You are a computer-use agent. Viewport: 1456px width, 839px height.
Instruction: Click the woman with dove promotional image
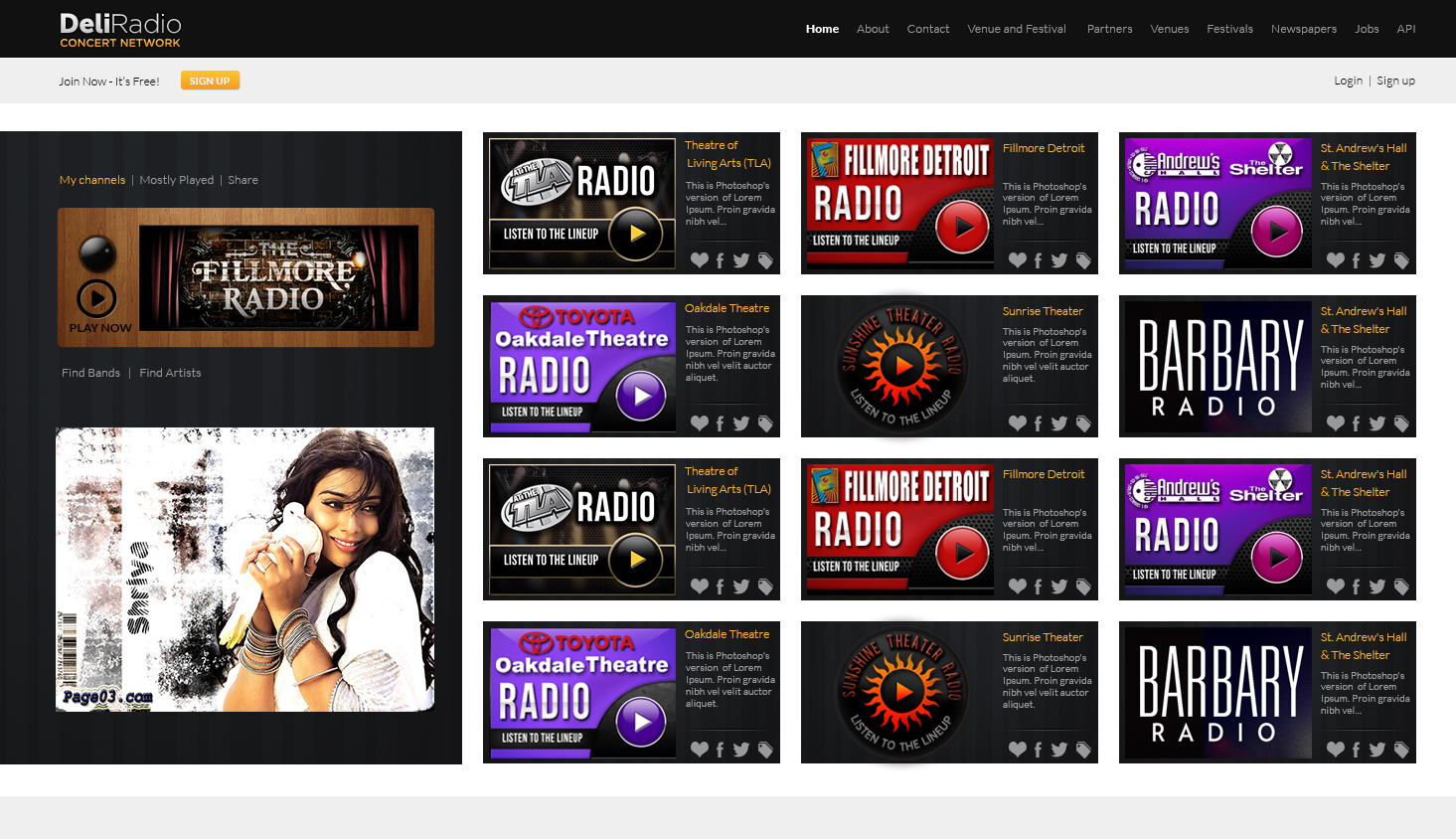244,569
